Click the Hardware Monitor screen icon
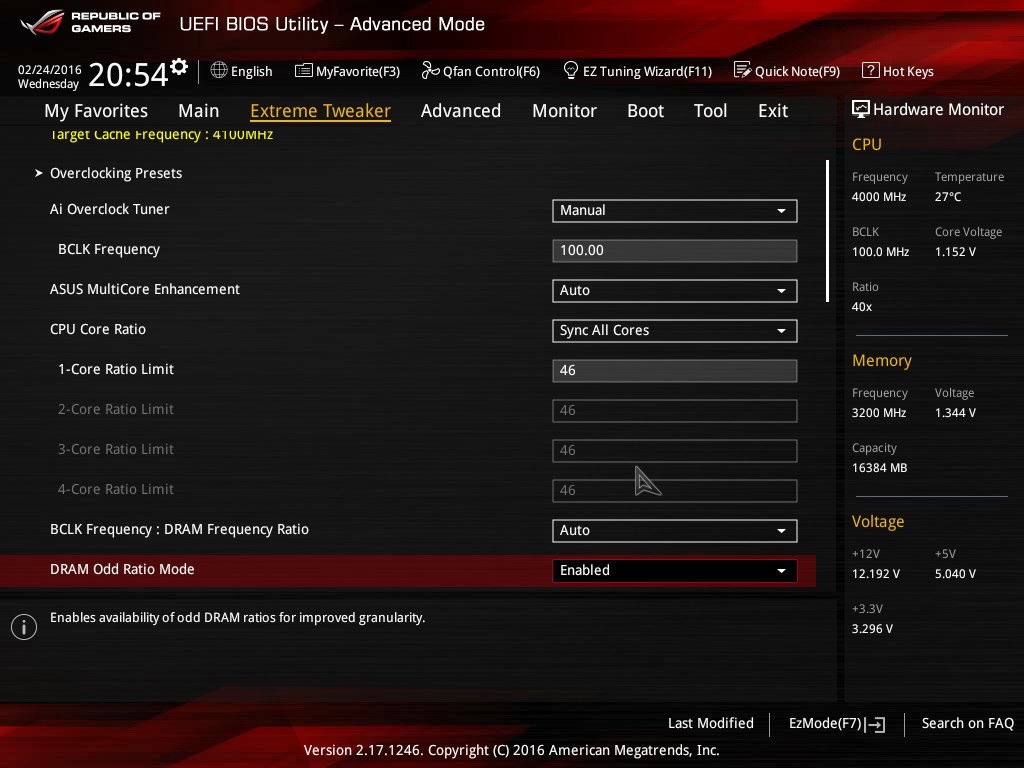This screenshot has height=768, width=1024. [x=861, y=109]
